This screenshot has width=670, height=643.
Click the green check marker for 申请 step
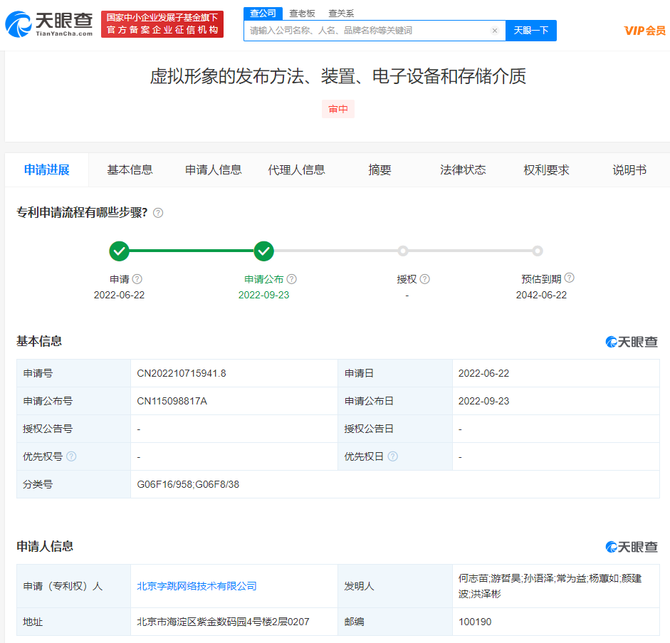[x=119, y=251]
